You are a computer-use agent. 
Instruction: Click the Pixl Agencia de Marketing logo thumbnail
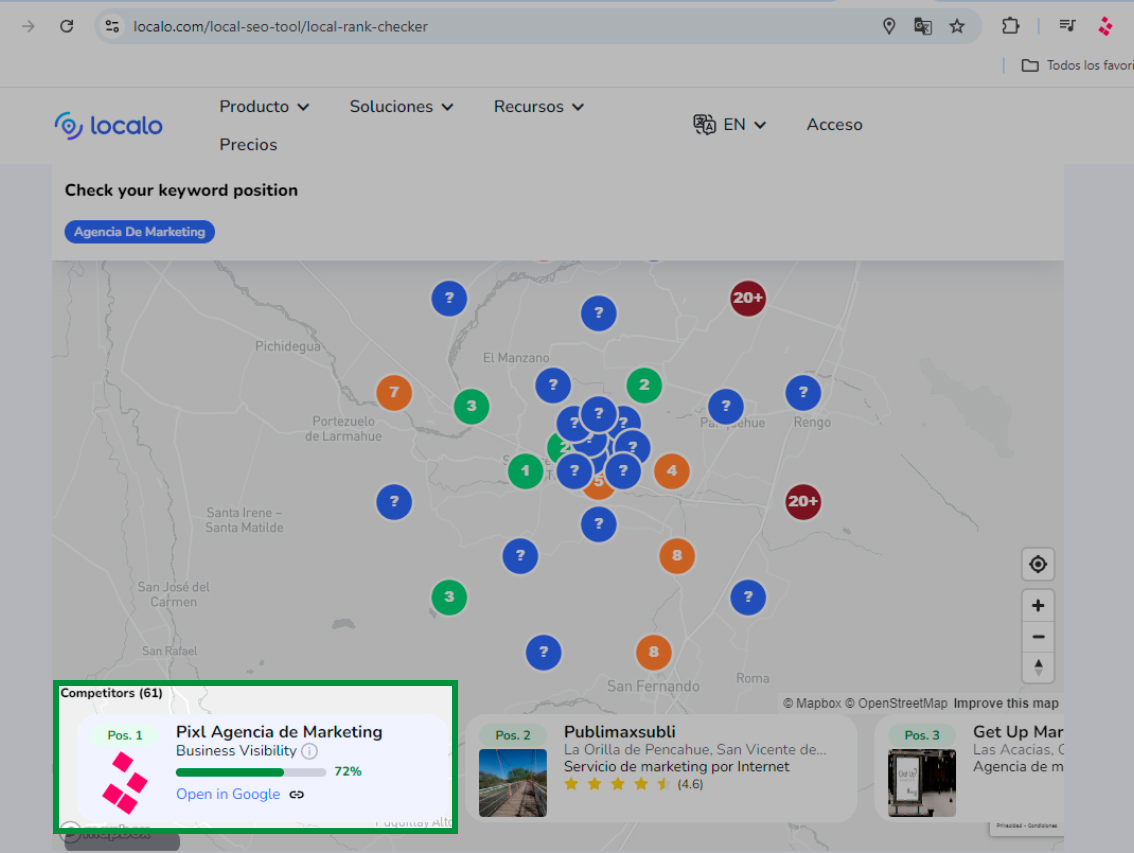point(124,783)
